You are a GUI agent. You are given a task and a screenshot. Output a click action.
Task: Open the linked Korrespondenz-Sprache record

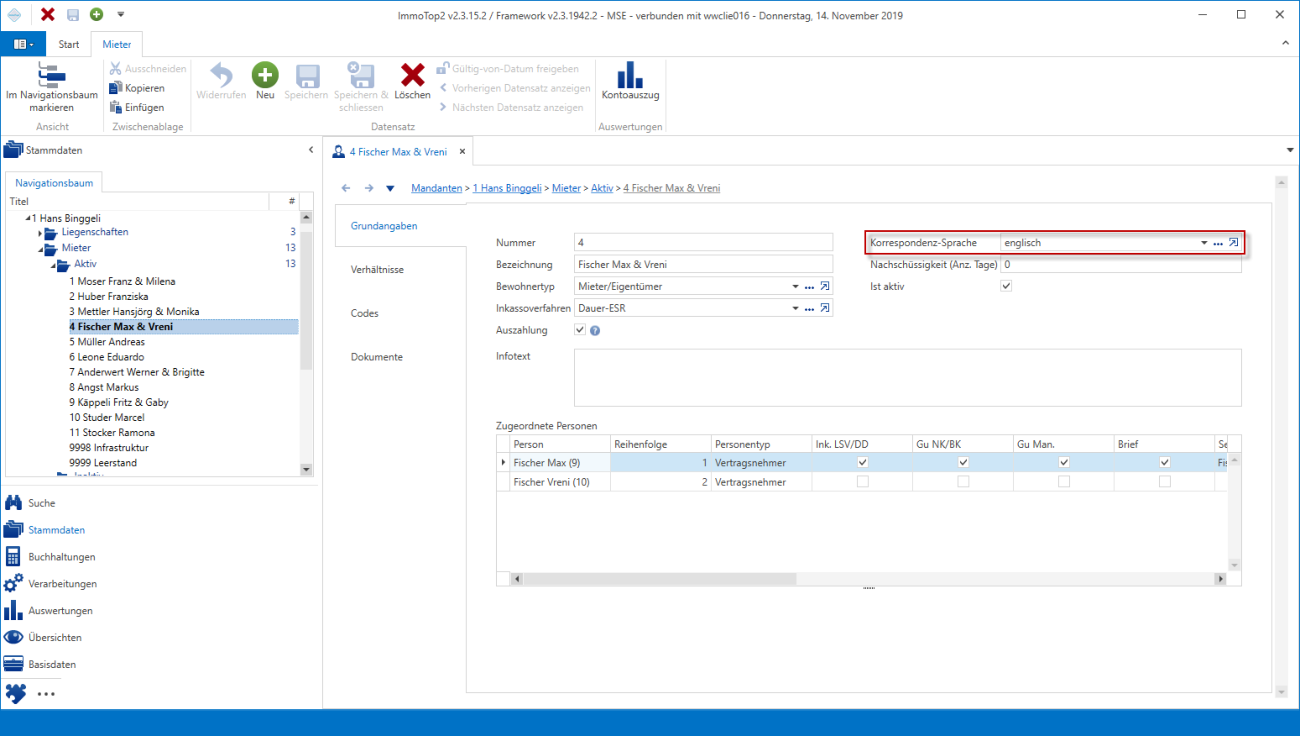click(1233, 243)
